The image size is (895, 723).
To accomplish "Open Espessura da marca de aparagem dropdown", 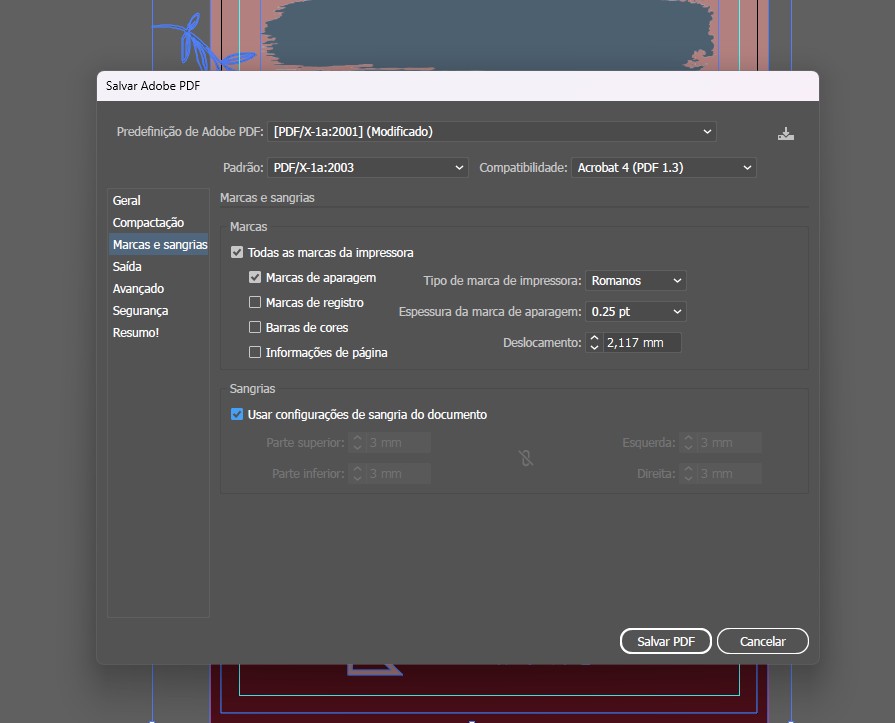I will [x=636, y=312].
